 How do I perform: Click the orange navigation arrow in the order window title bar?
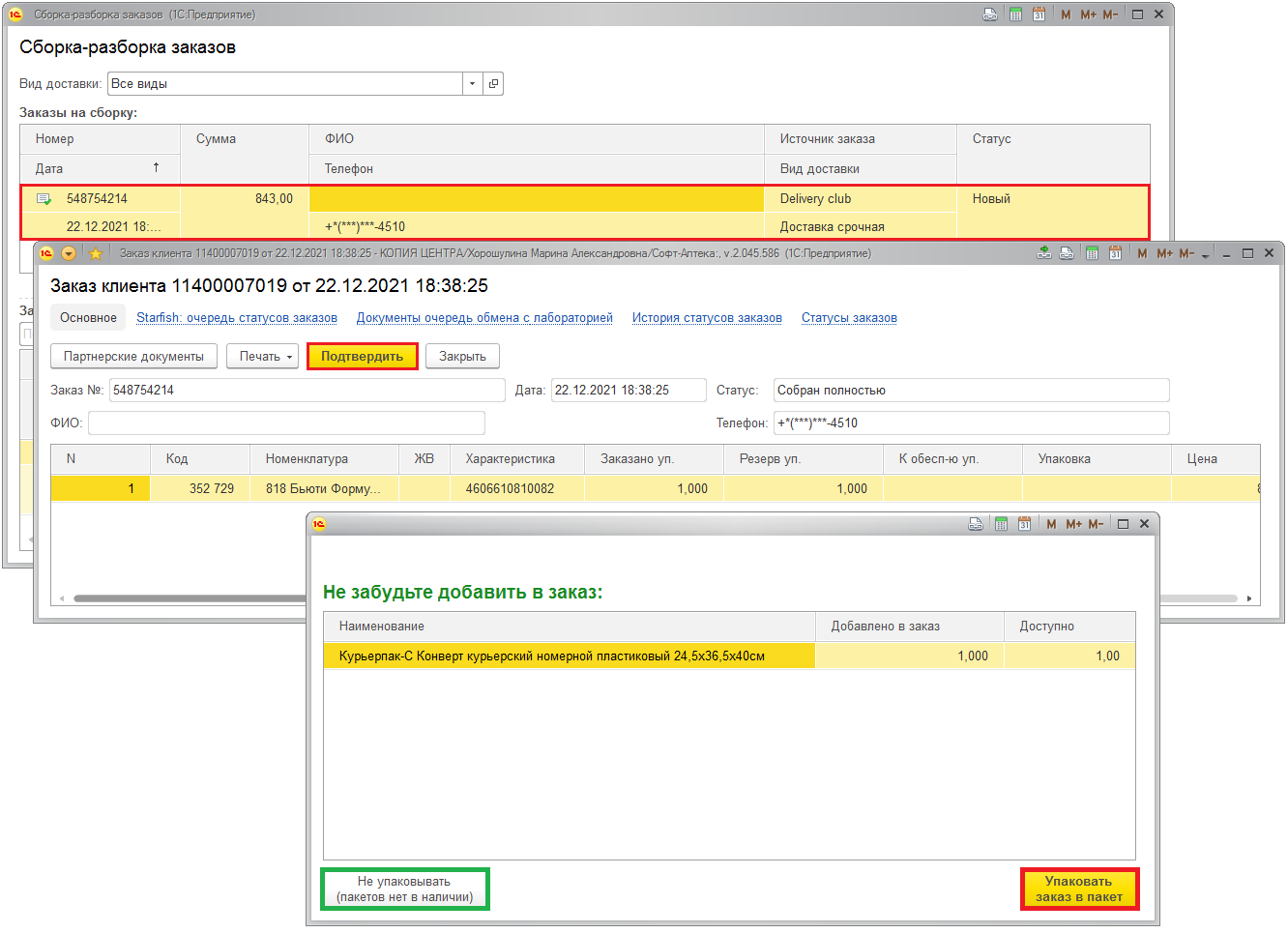69,253
